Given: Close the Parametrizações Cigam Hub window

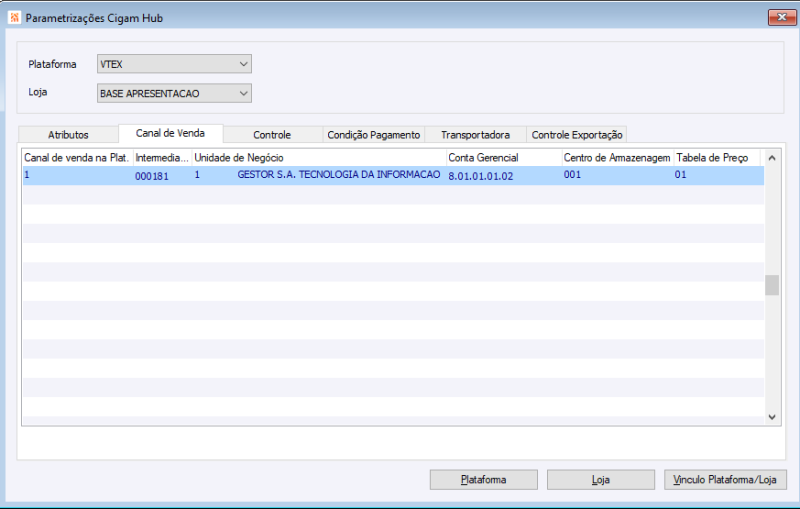Looking at the screenshot, I should coord(782,17).
